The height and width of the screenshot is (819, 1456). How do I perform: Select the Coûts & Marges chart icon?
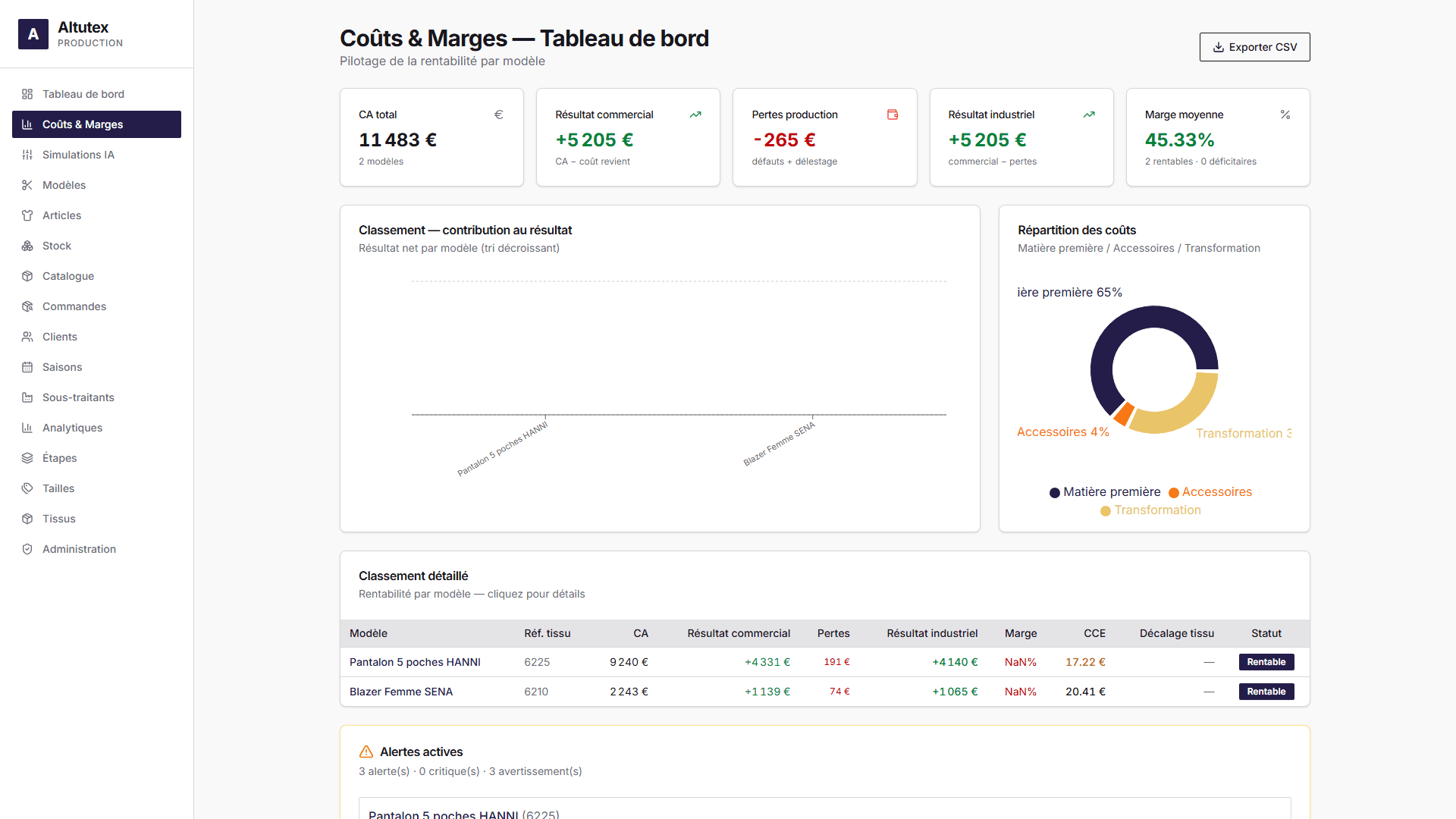27,124
